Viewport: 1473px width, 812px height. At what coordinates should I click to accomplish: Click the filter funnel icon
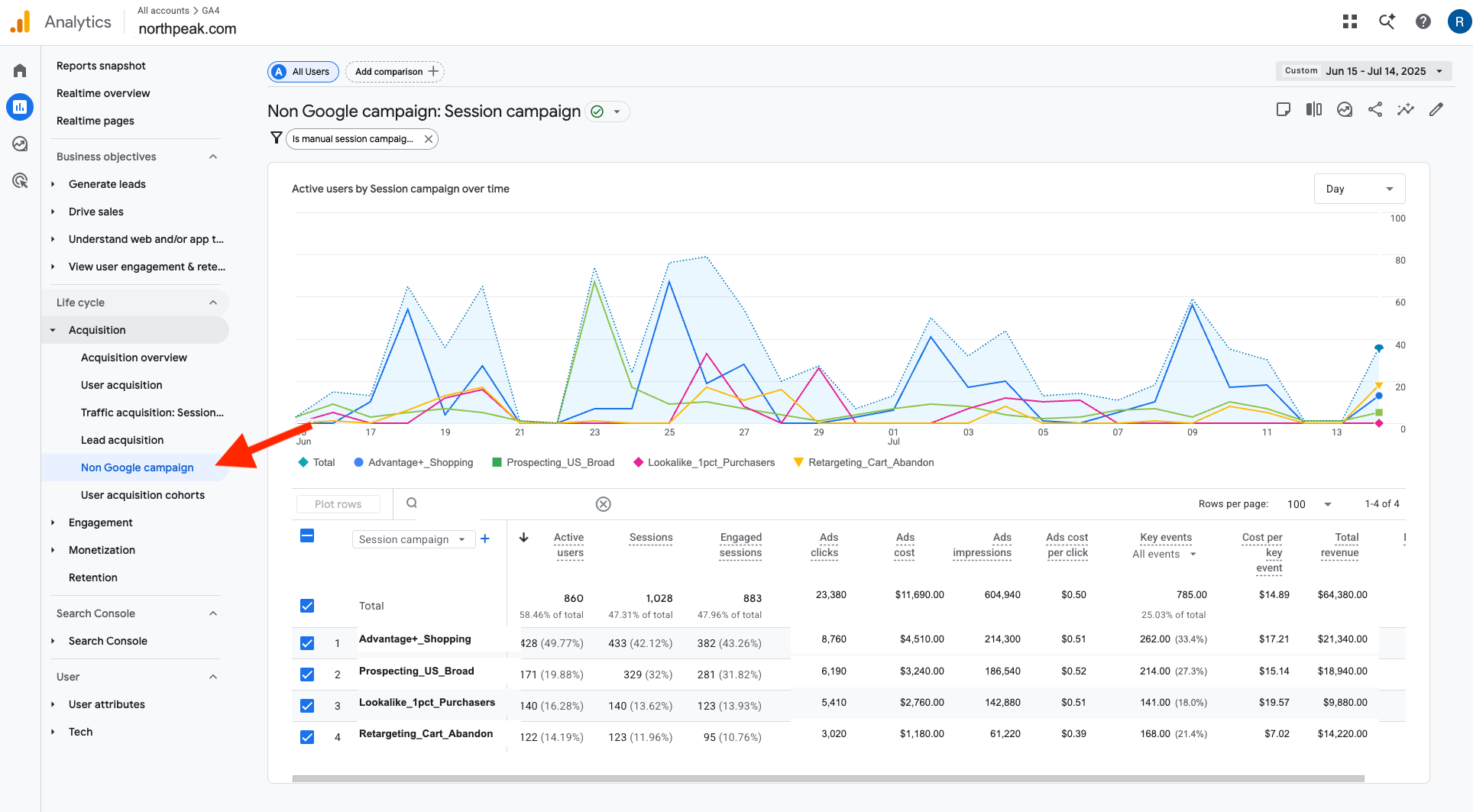277,138
